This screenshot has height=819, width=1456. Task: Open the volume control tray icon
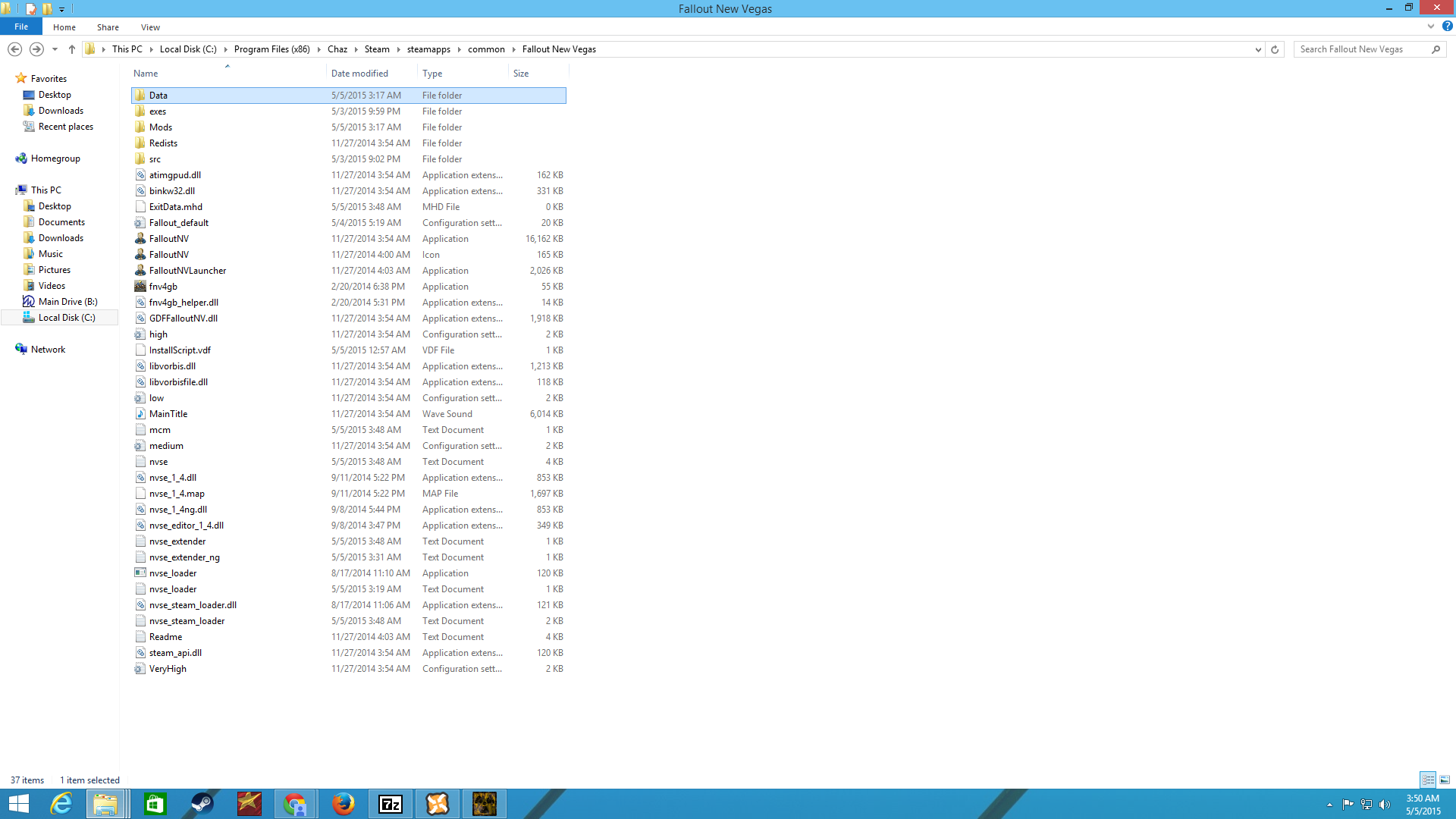coord(1385,805)
